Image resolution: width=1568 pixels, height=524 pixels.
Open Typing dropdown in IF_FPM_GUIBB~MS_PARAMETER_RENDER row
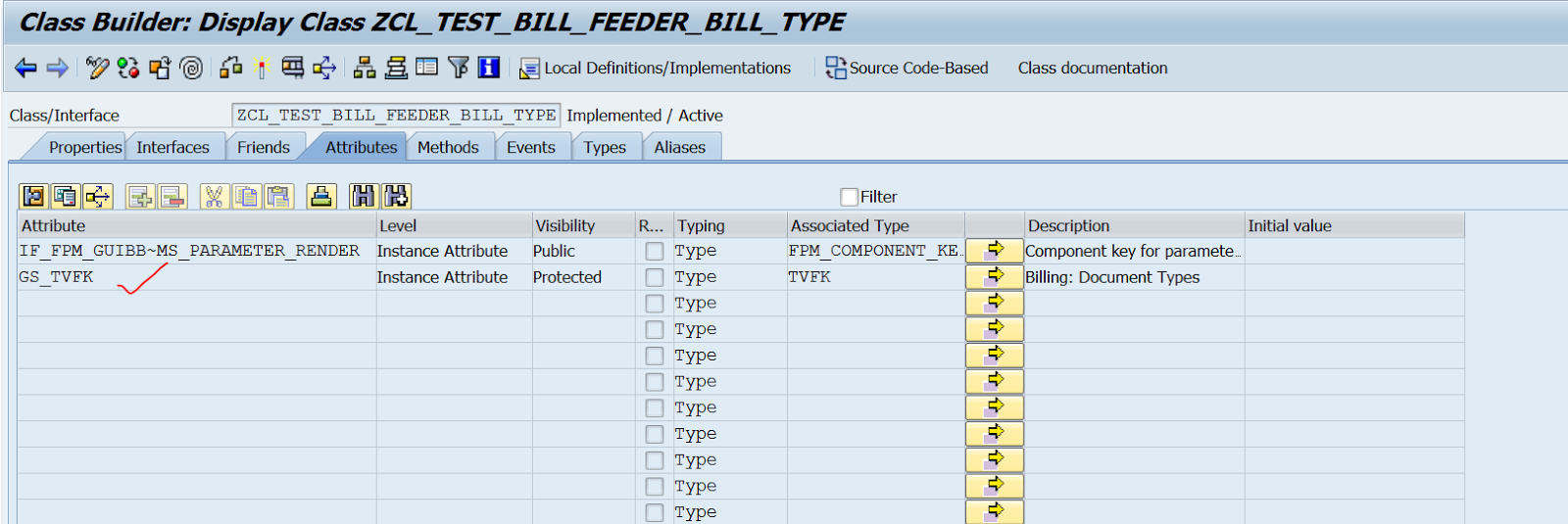(729, 252)
